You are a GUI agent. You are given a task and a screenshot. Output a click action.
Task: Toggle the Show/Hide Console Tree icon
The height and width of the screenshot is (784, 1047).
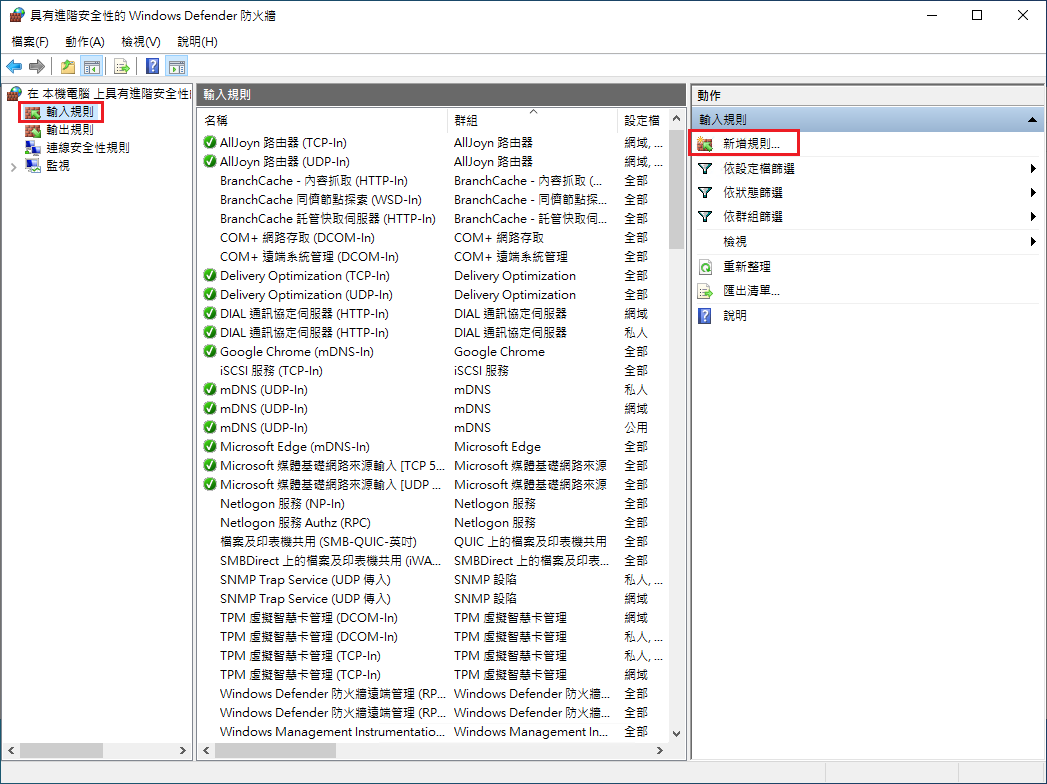point(91,66)
